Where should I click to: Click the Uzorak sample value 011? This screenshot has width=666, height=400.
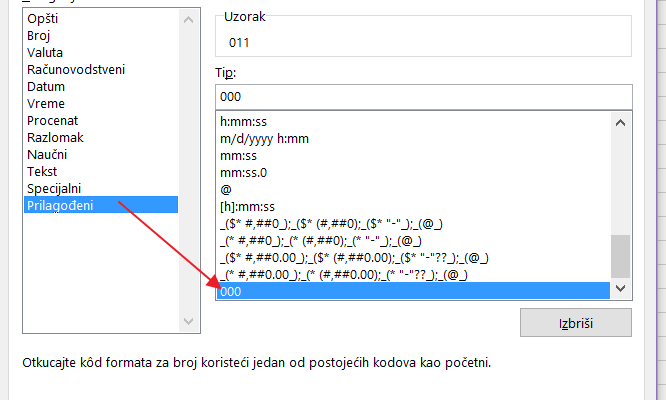(x=239, y=42)
